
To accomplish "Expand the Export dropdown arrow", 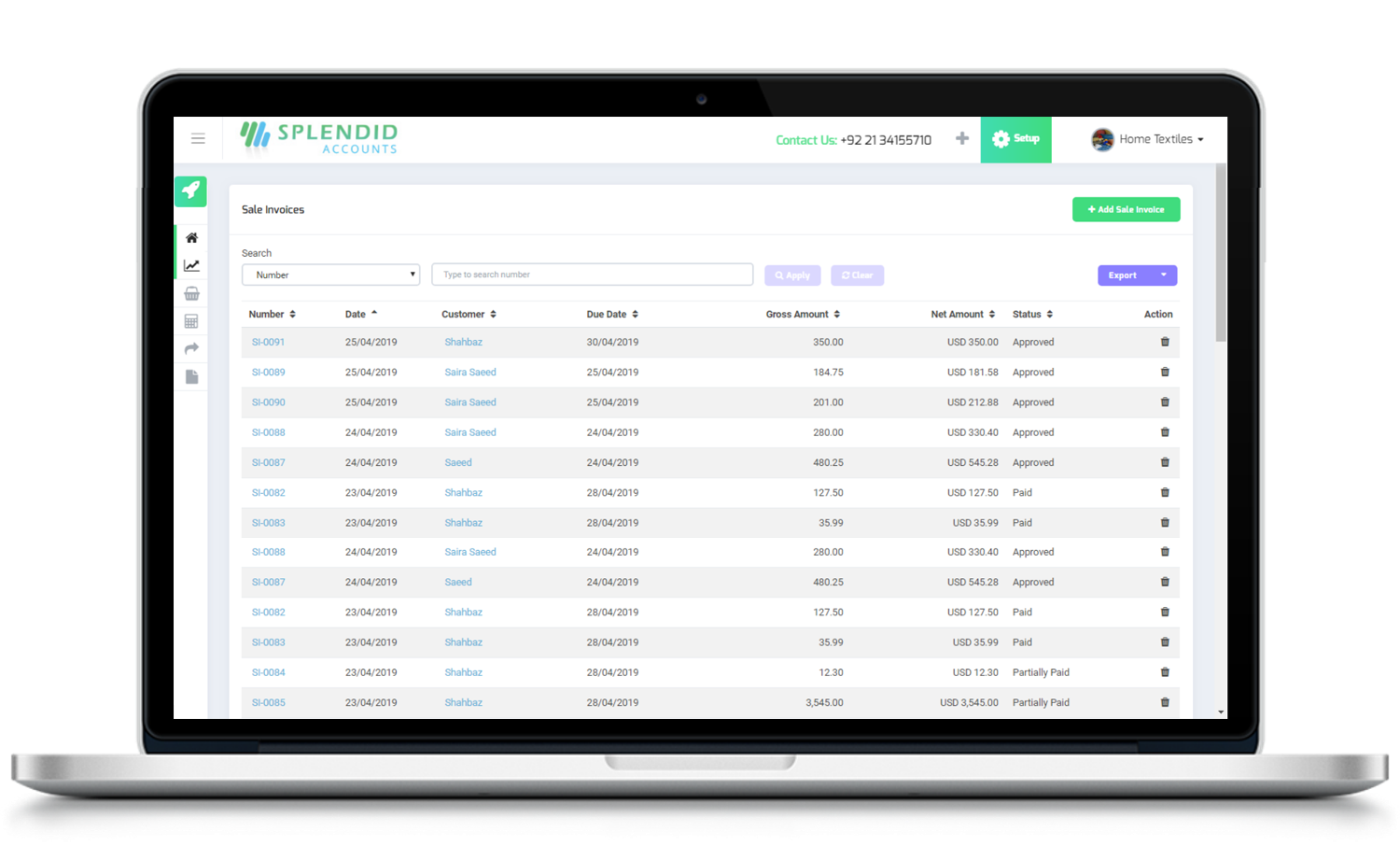I will 1164,275.
